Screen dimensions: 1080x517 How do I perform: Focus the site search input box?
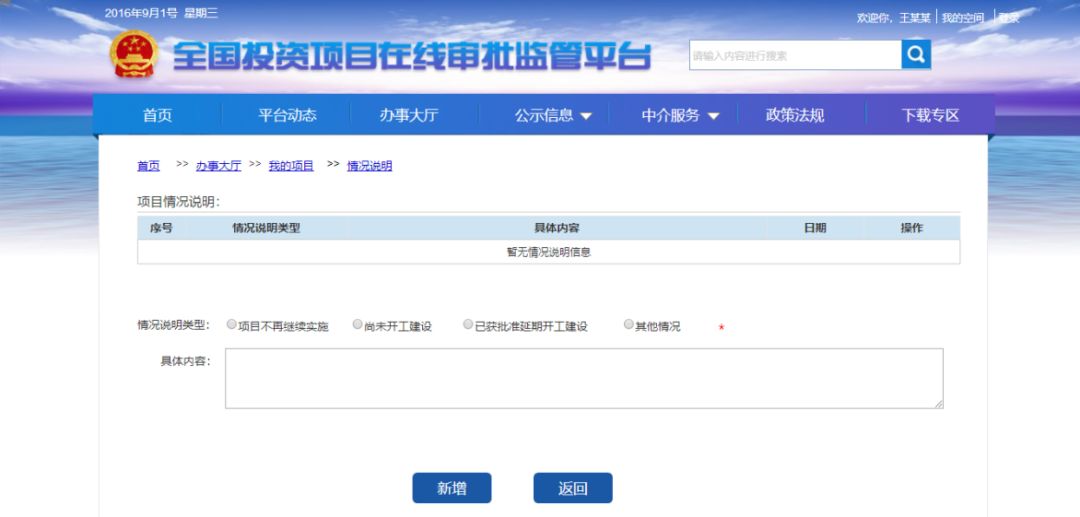tap(794, 56)
